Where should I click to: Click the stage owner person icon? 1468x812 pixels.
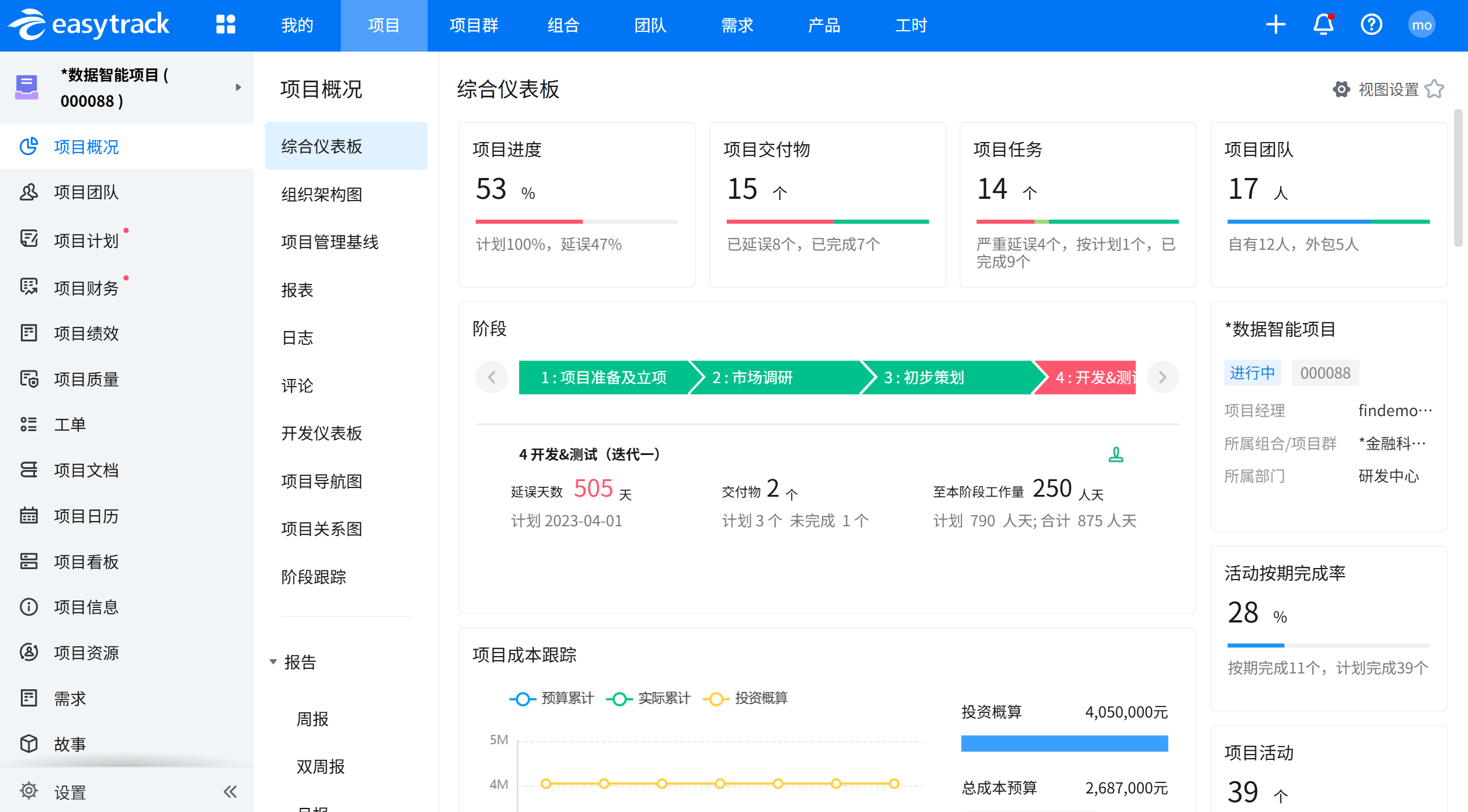[x=1116, y=455]
